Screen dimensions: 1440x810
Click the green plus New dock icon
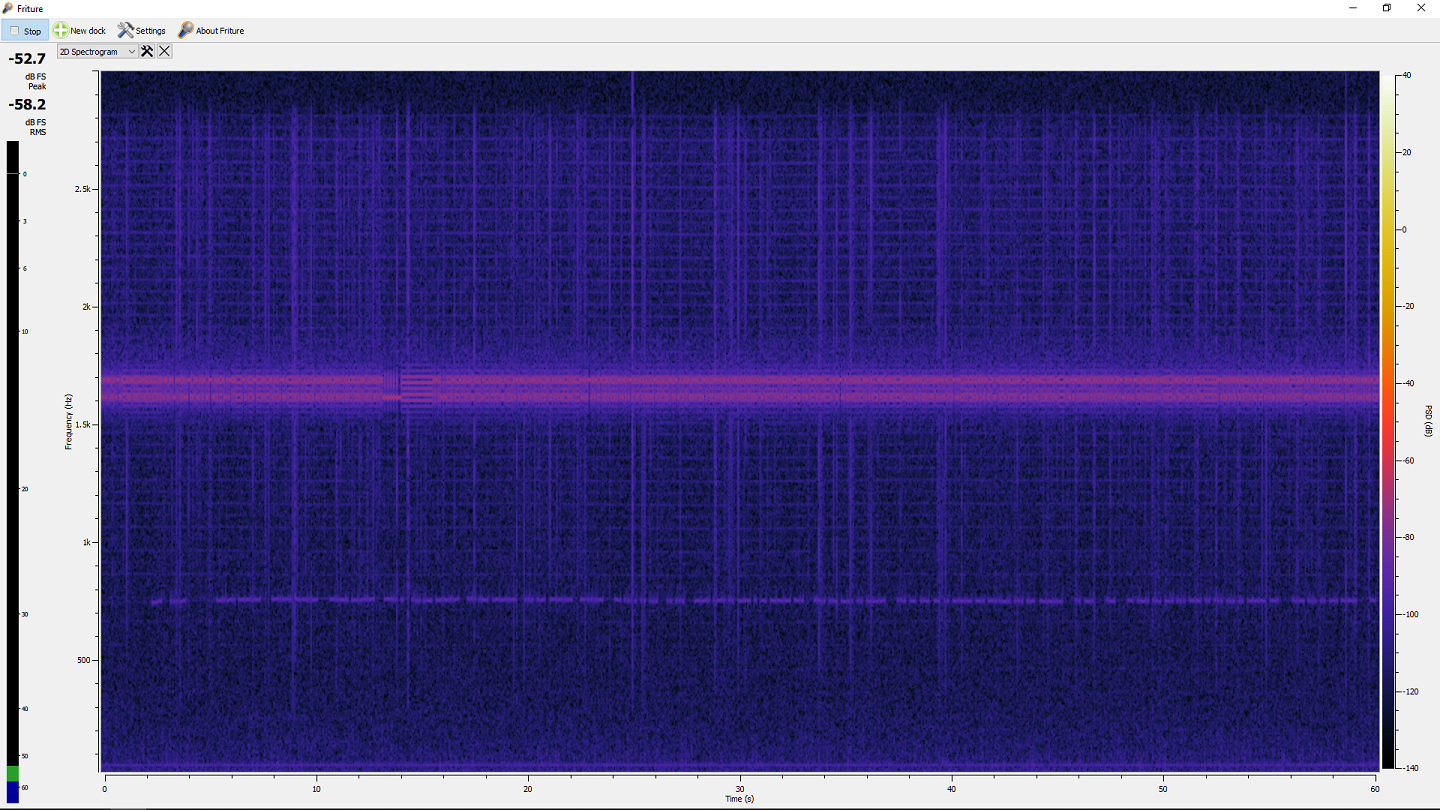point(61,30)
